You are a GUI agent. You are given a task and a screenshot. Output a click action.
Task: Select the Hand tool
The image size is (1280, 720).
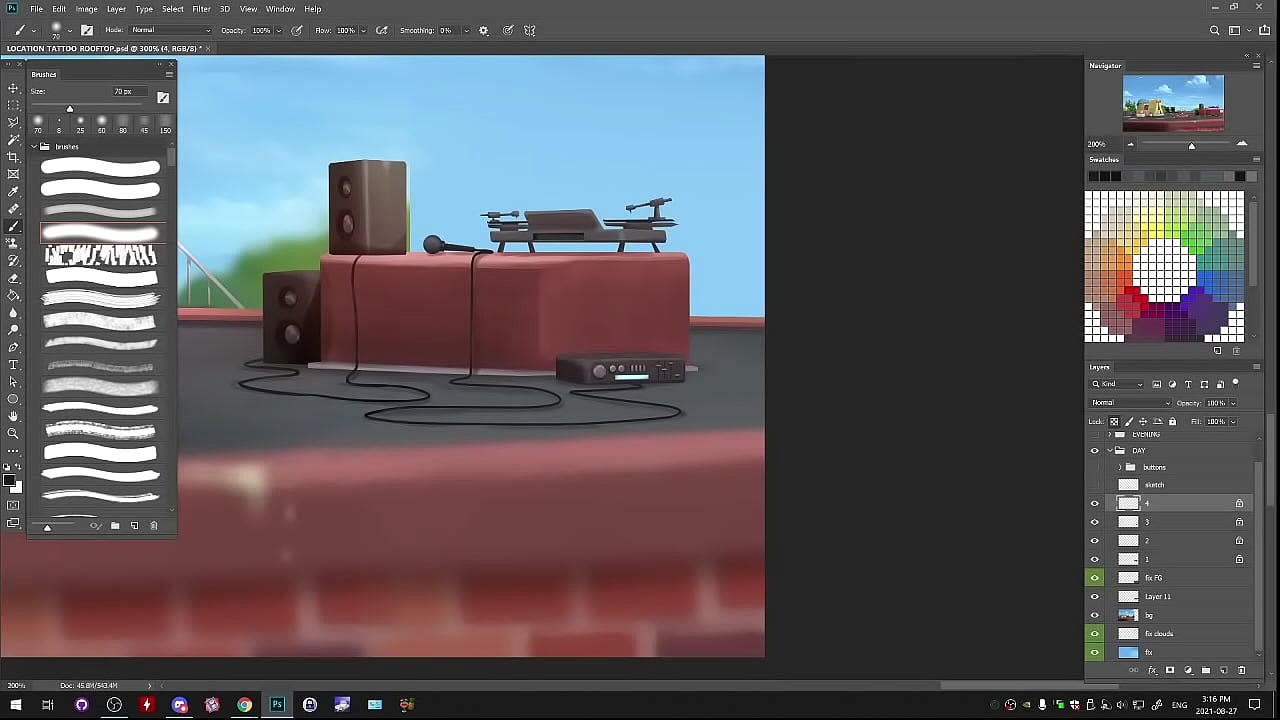(13, 416)
